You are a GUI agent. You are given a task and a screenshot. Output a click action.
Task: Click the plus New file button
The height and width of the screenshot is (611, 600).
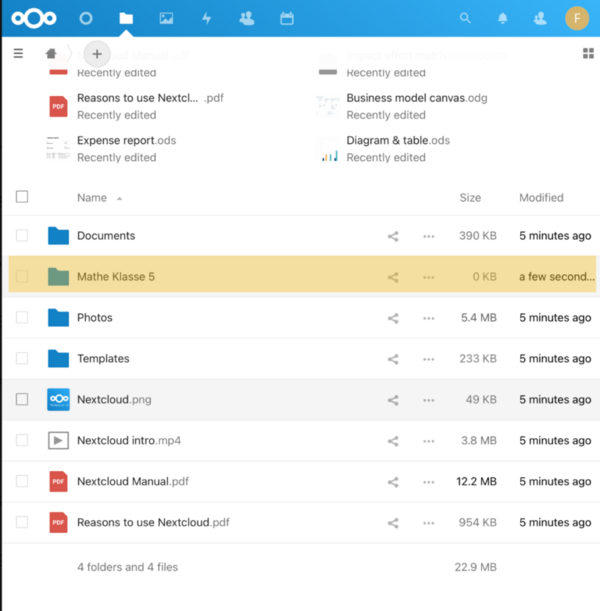[x=97, y=54]
